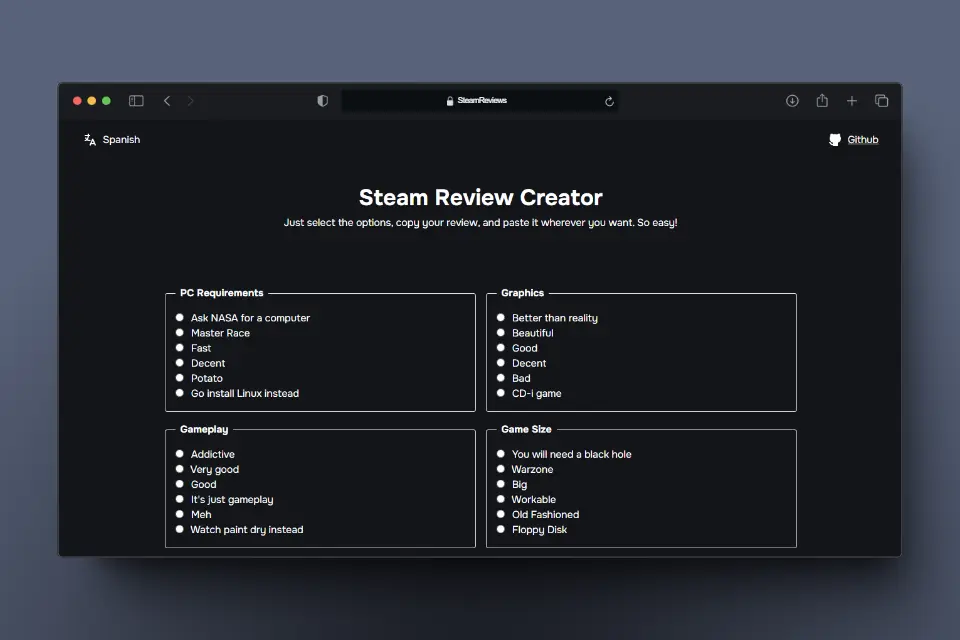Select Very good gameplay
The image size is (960, 640).
click(179, 469)
